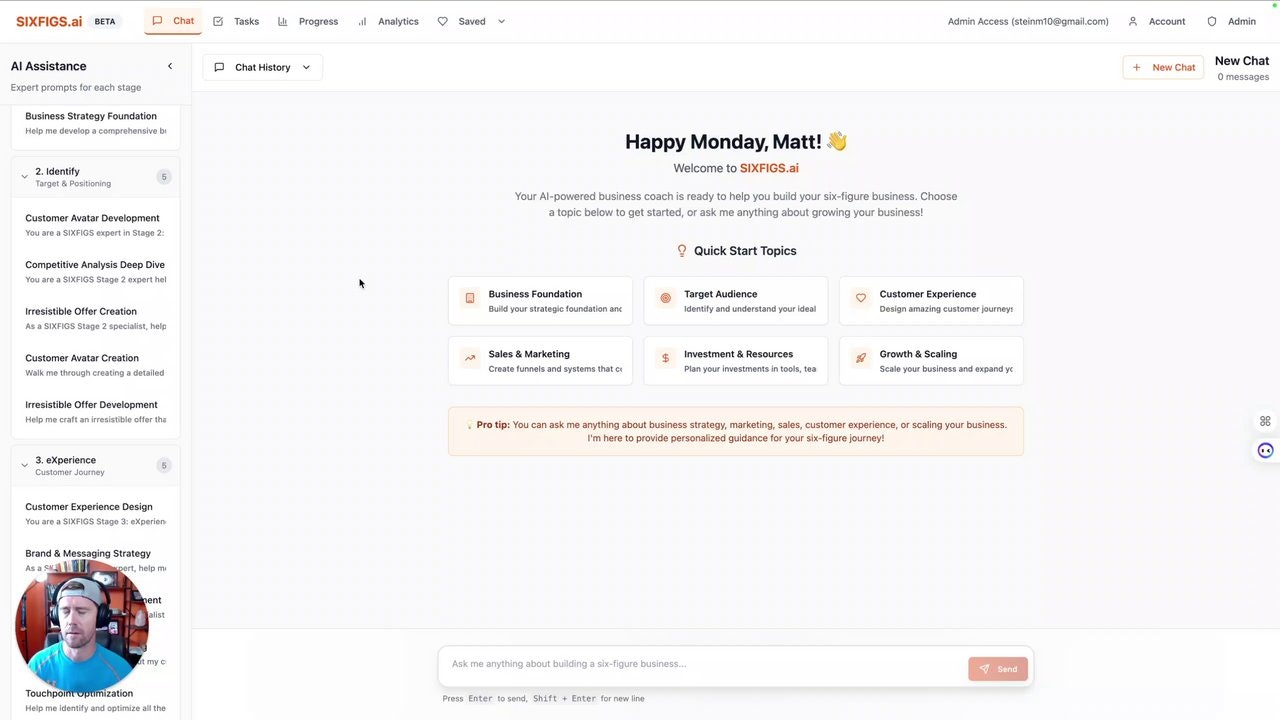Viewport: 1280px width, 720px height.
Task: Open the Account menu
Action: point(1160,20)
